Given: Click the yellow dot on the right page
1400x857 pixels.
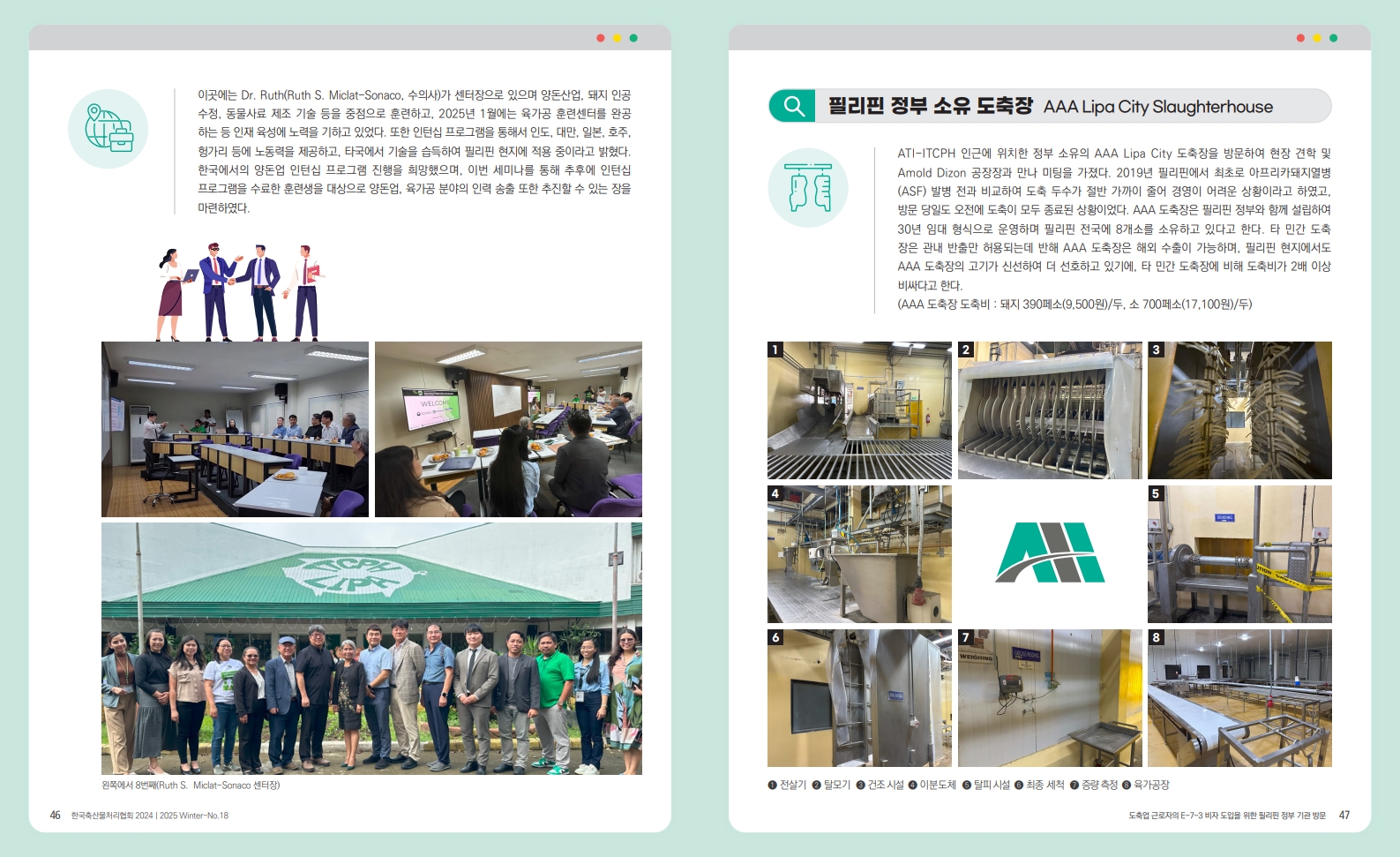Looking at the screenshot, I should 1317,38.
